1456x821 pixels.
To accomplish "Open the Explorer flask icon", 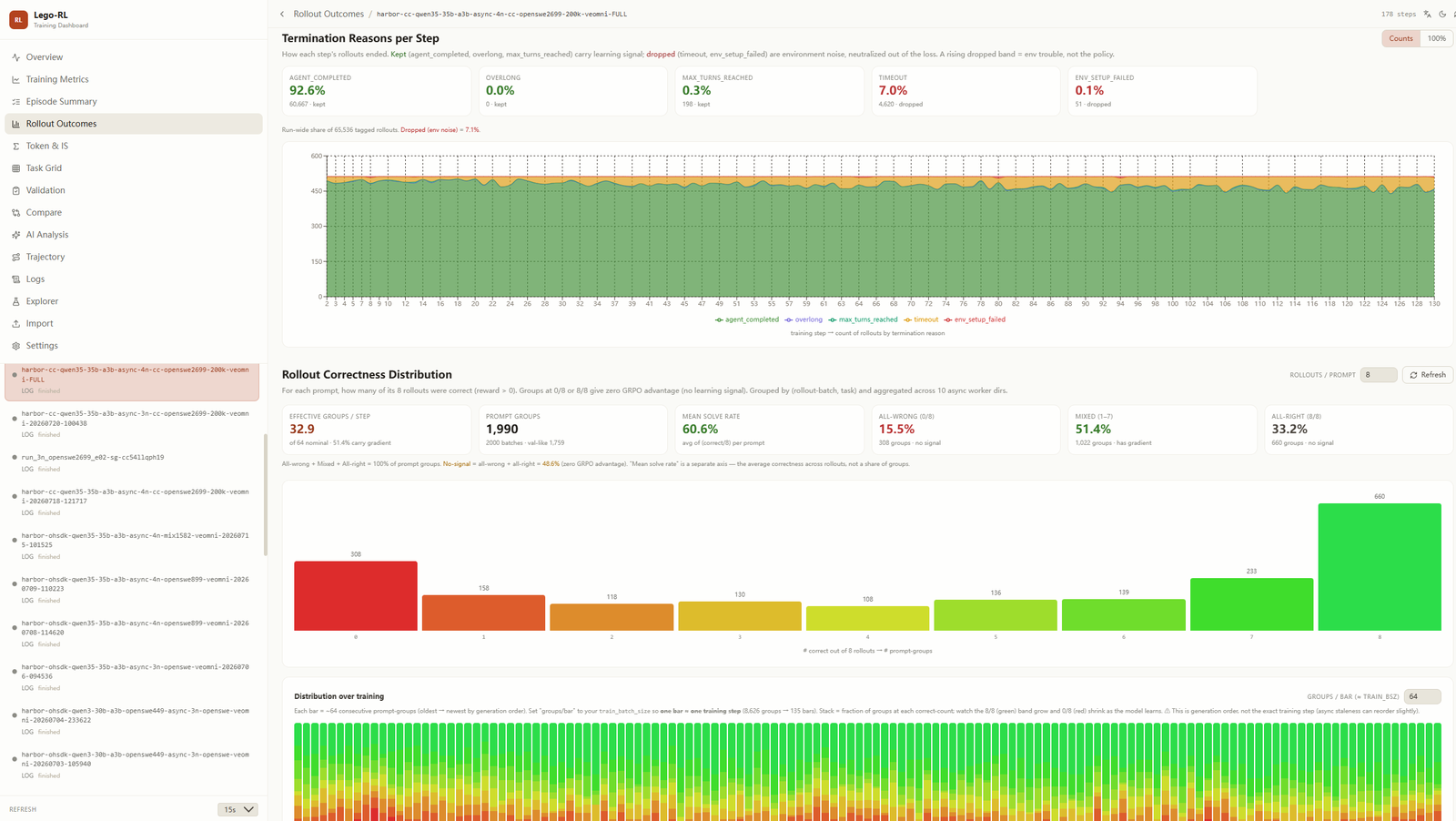I will 15,301.
